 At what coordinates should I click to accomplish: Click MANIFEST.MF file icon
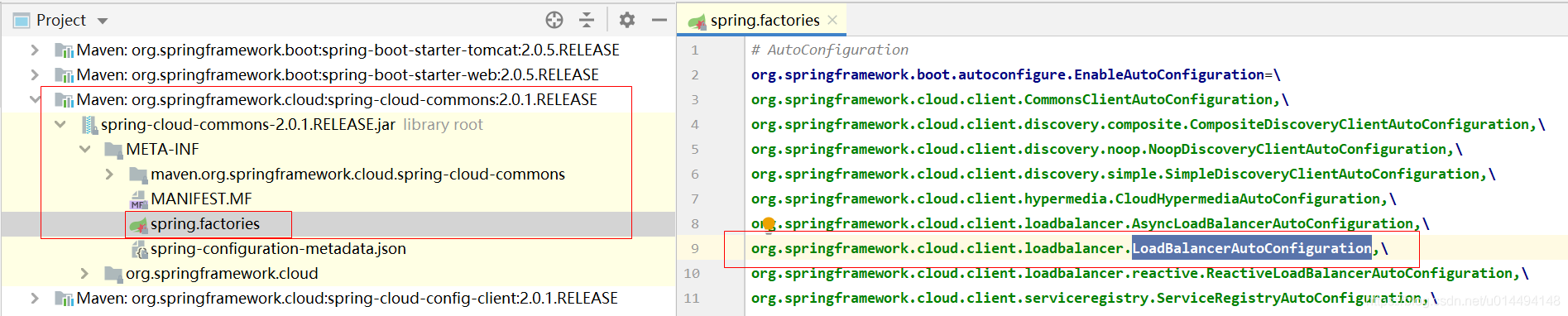coord(138,200)
